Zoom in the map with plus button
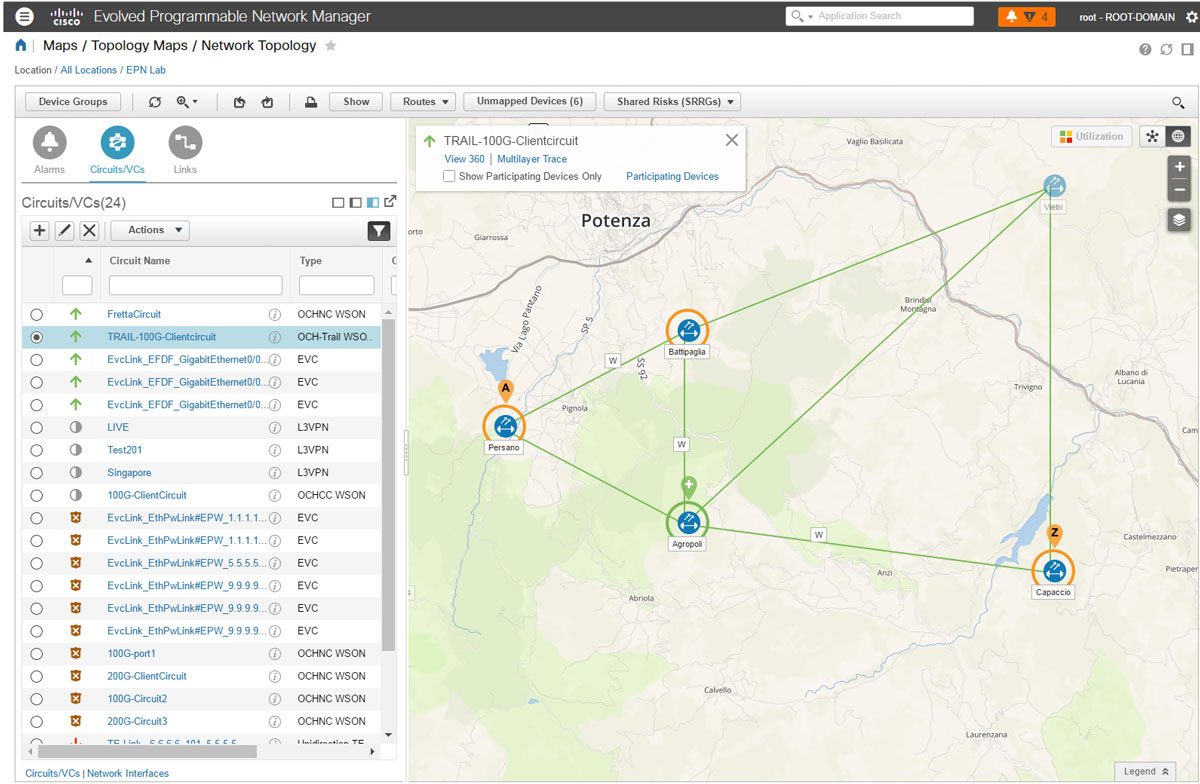This screenshot has height=784, width=1200. (1179, 167)
